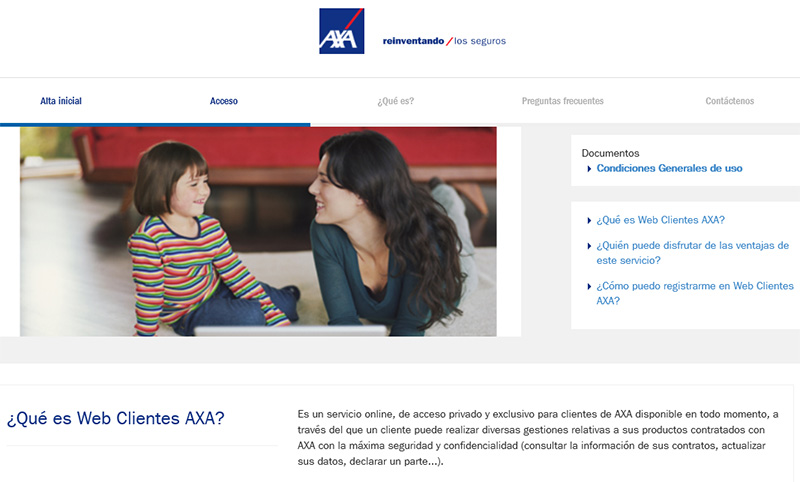Viewport: 800px width, 482px height.
Task: Click the arrow bullet before ¿Cómo puedo registrarme link
Action: tap(589, 287)
